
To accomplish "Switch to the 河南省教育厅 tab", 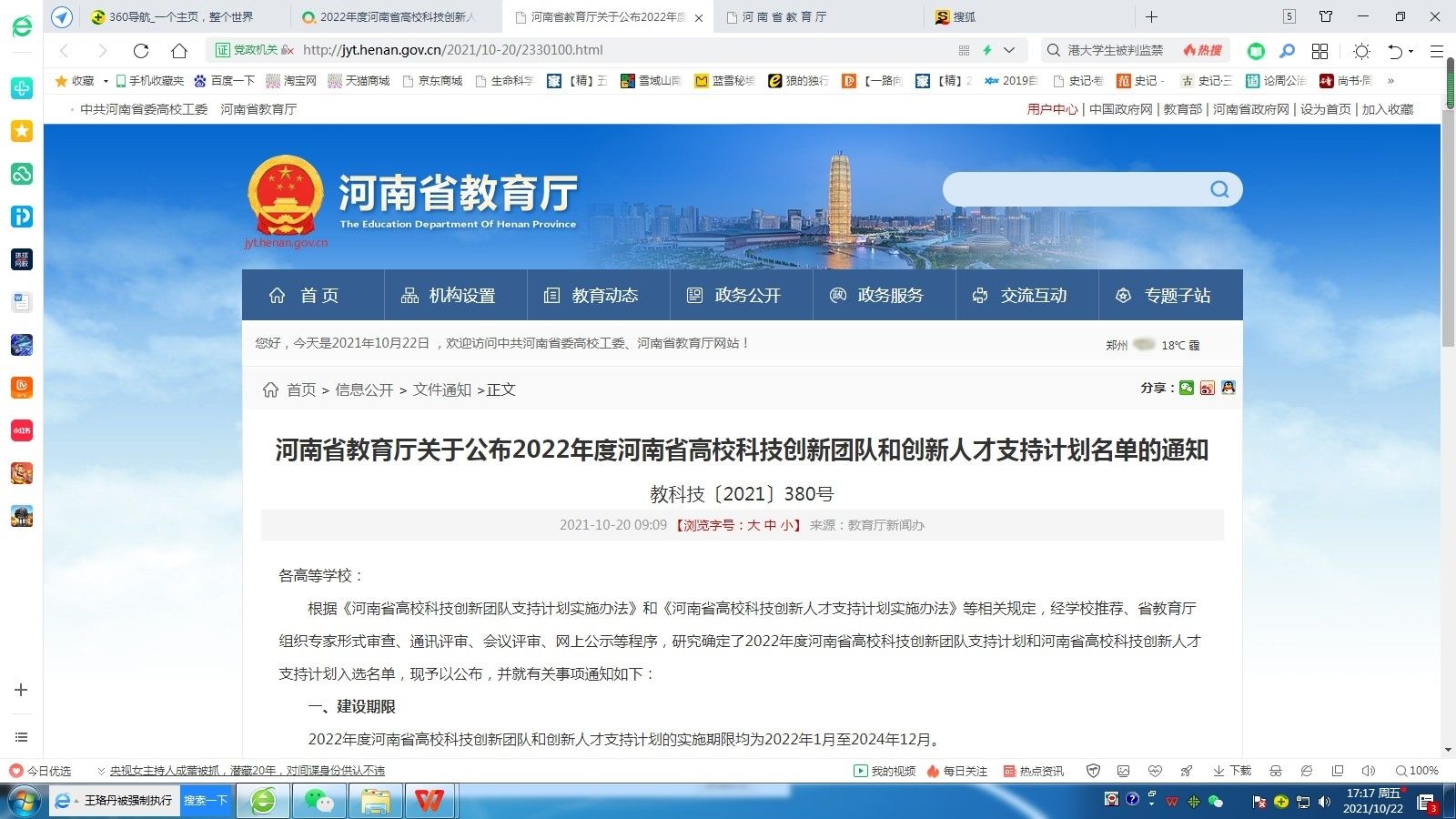I will (783, 16).
